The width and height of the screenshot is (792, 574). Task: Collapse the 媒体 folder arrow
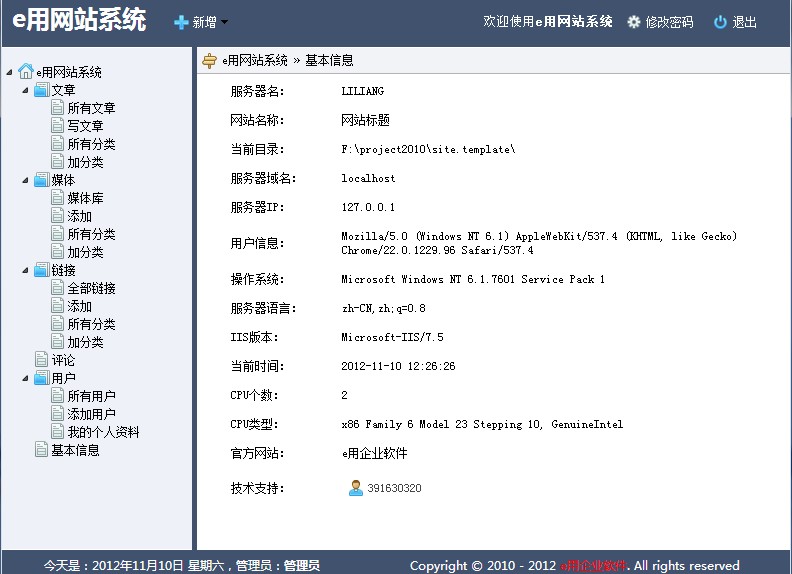(x=25, y=180)
